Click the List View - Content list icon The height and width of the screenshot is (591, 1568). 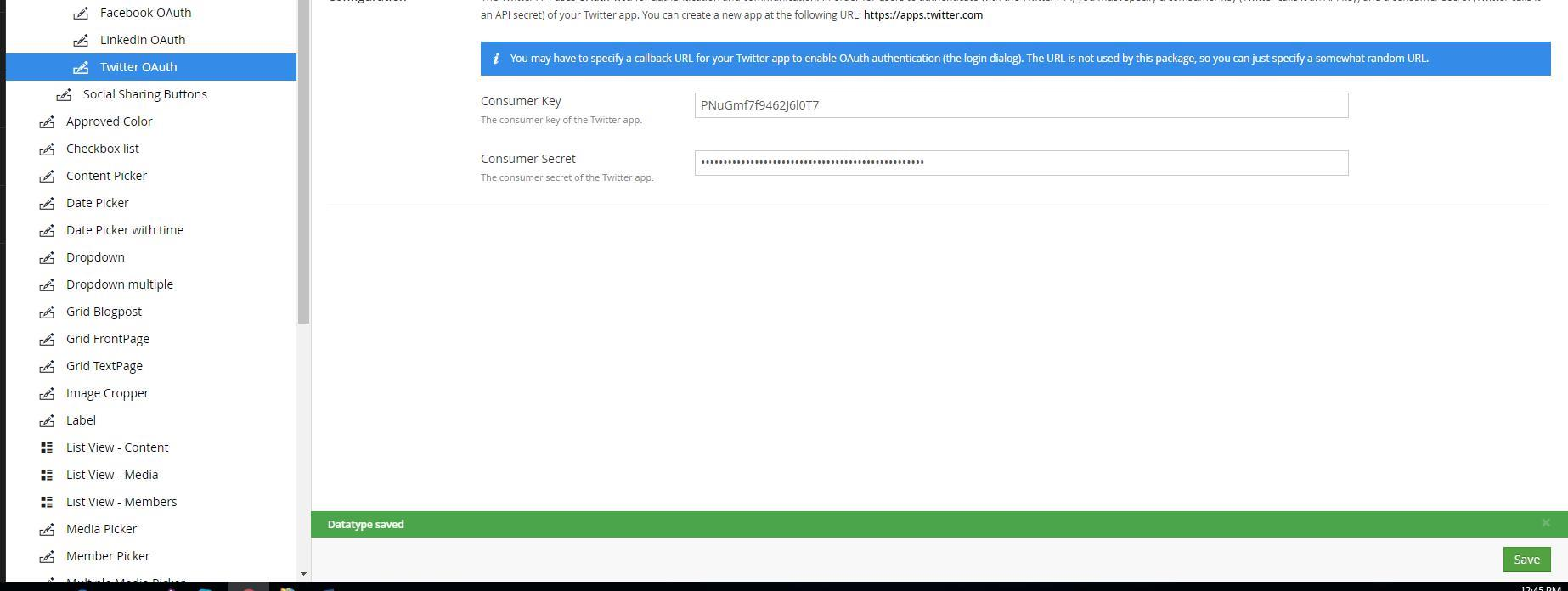[47, 447]
